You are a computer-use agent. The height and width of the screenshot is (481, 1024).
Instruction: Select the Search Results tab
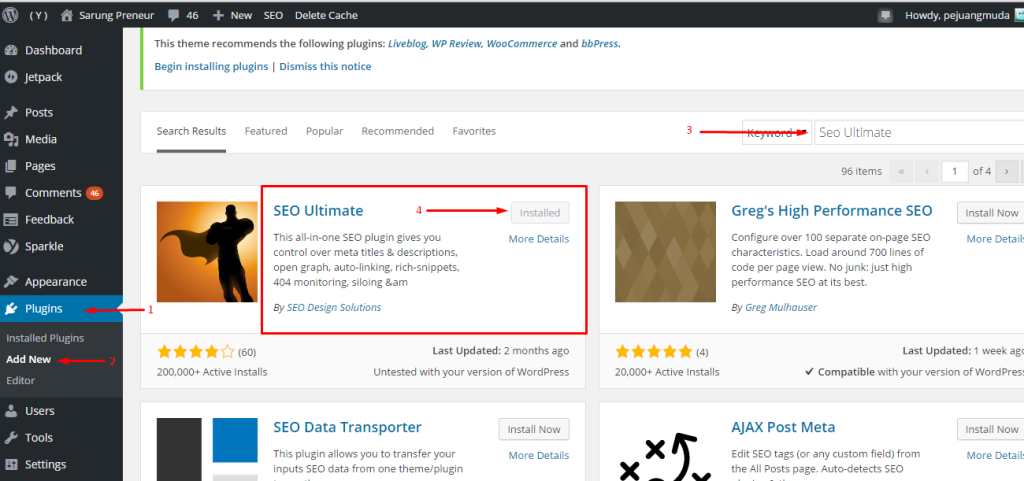point(191,131)
